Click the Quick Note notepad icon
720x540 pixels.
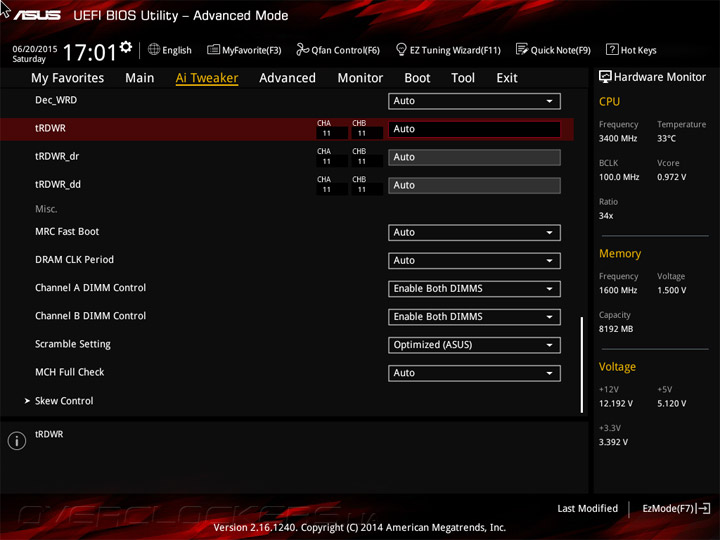(522, 49)
